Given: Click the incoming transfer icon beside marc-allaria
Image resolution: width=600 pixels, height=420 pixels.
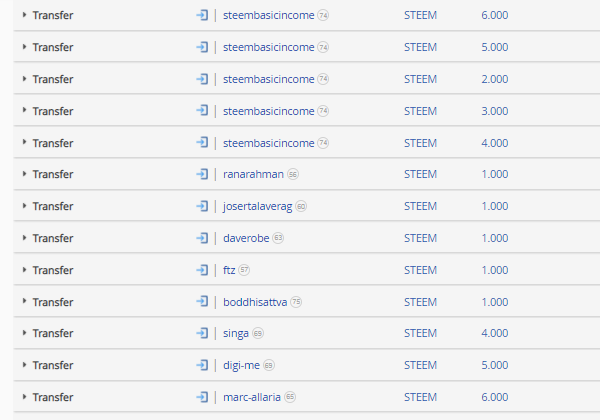Looking at the screenshot, I should coord(202,397).
